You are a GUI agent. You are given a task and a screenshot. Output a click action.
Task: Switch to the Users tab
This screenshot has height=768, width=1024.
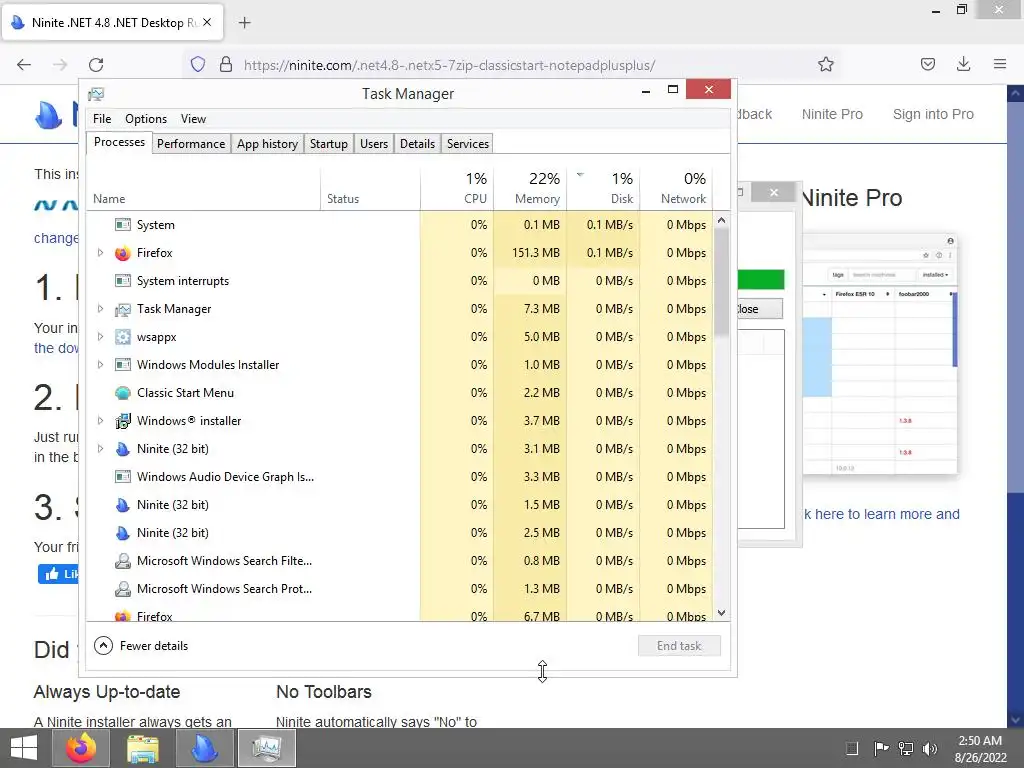(x=374, y=144)
